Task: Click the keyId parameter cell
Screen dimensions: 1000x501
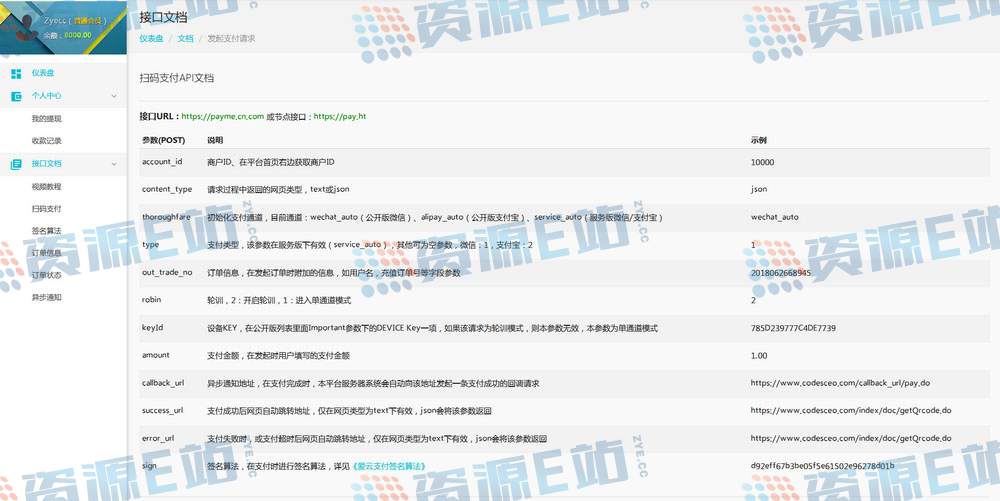Action: click(152, 328)
